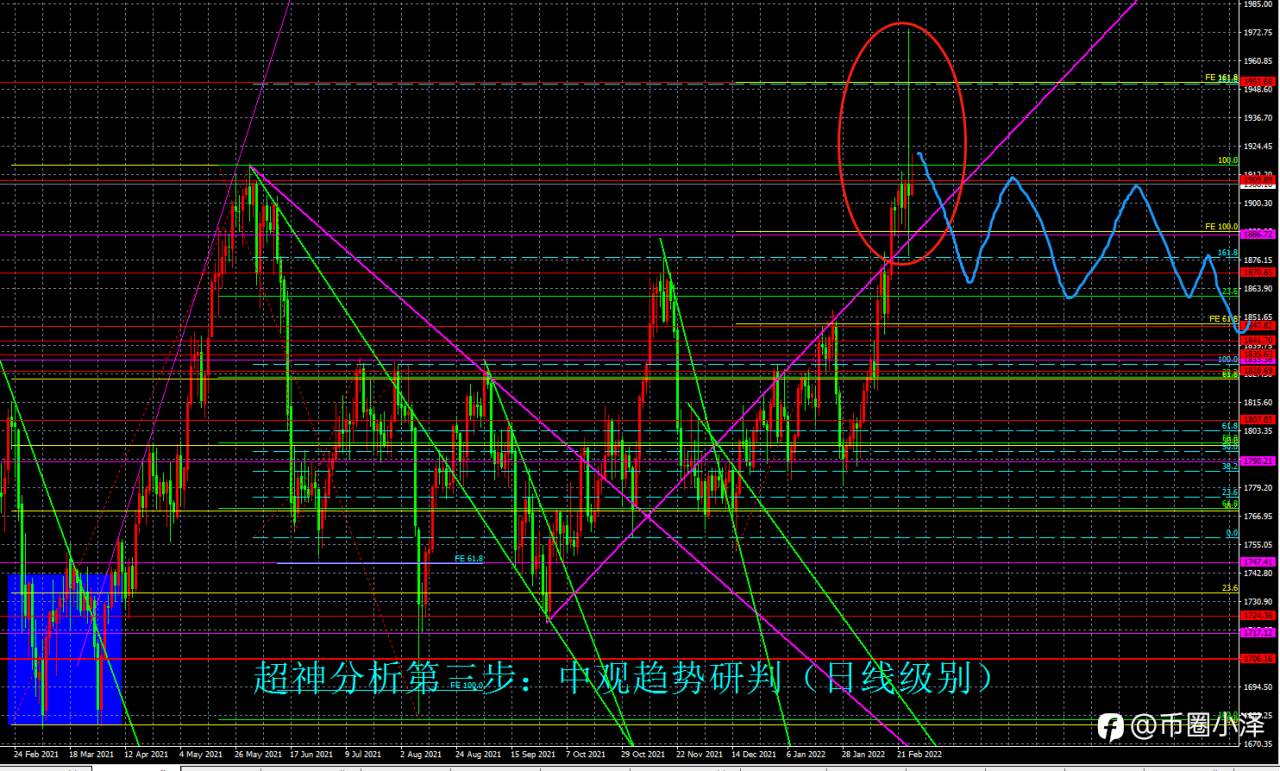Select the magenta 1717.12 price tag

click(1258, 633)
